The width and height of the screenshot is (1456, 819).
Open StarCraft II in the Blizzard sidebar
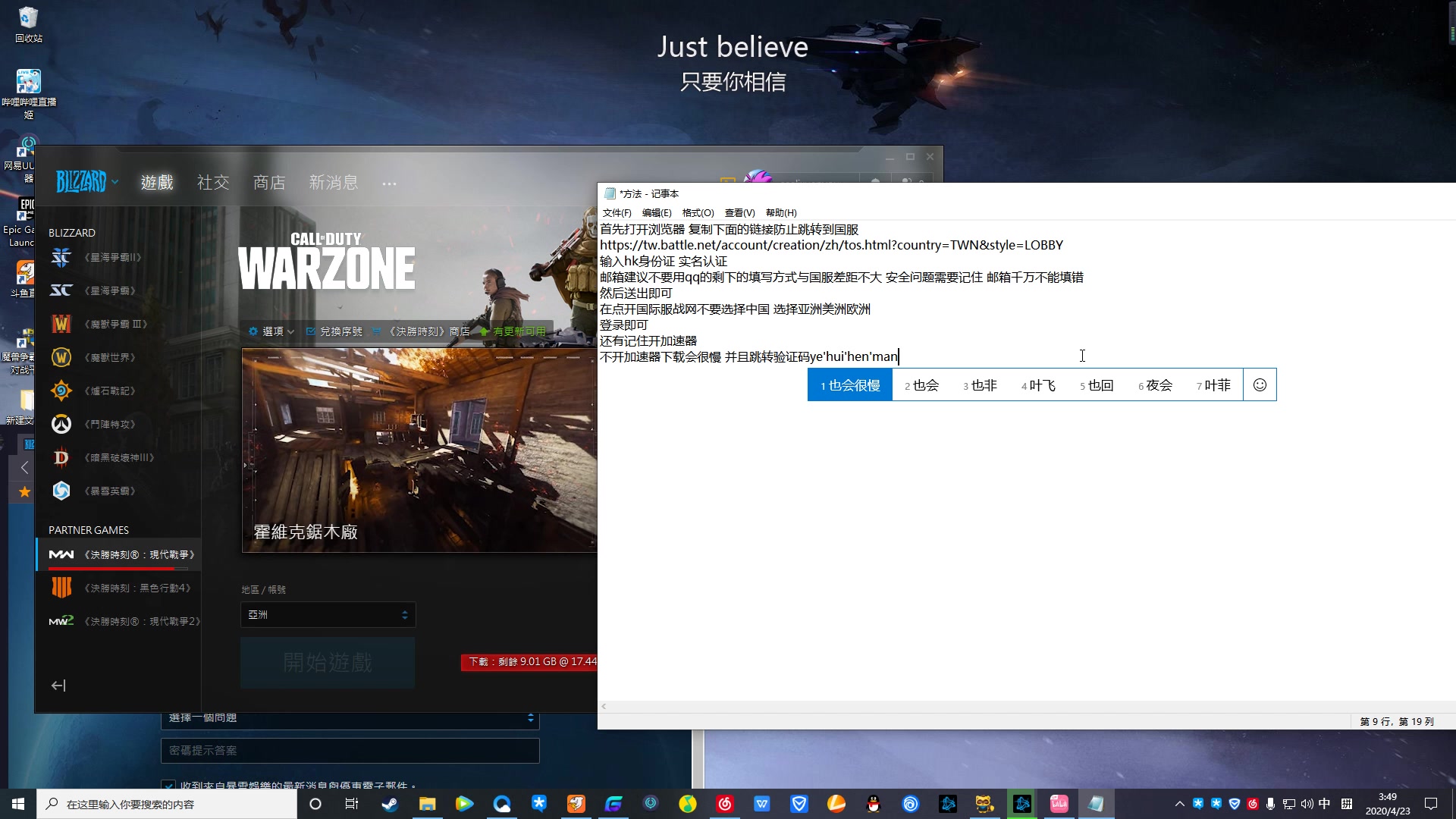tap(96, 257)
